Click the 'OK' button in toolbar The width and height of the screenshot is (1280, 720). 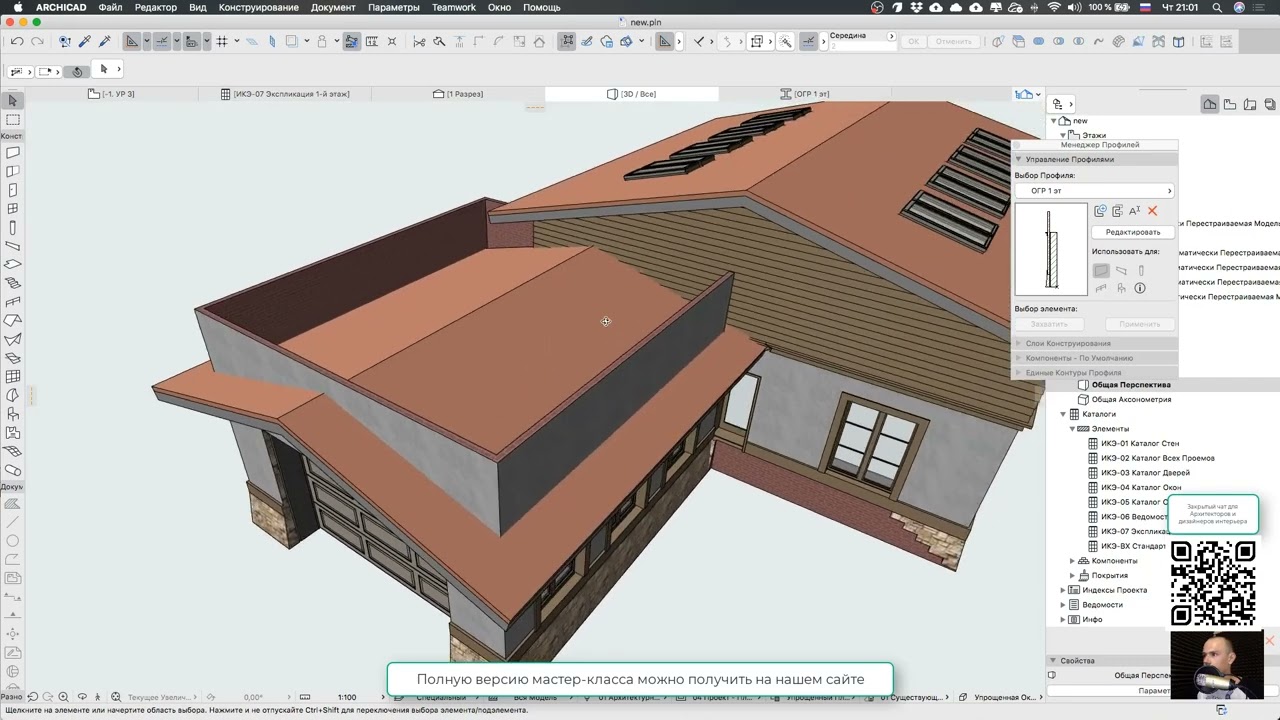913,42
